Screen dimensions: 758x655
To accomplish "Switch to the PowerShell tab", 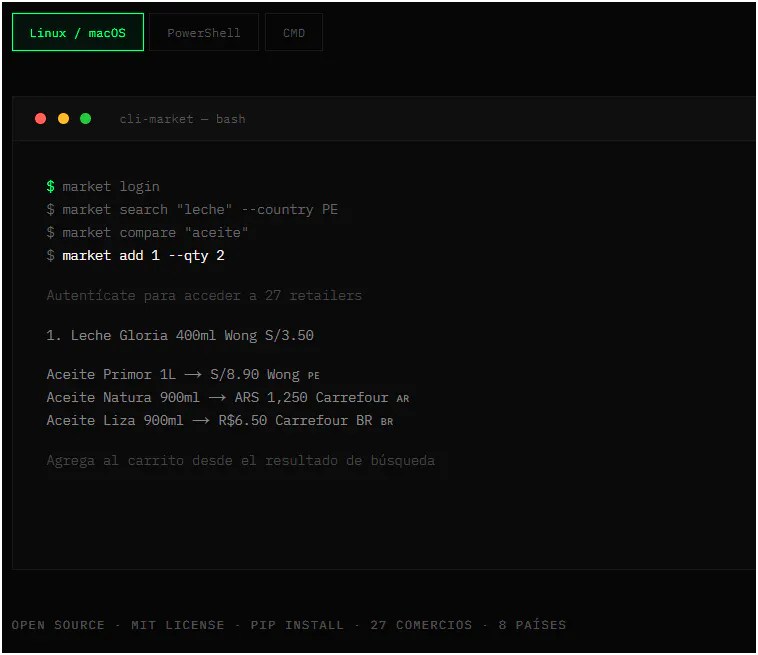I will (x=204, y=32).
